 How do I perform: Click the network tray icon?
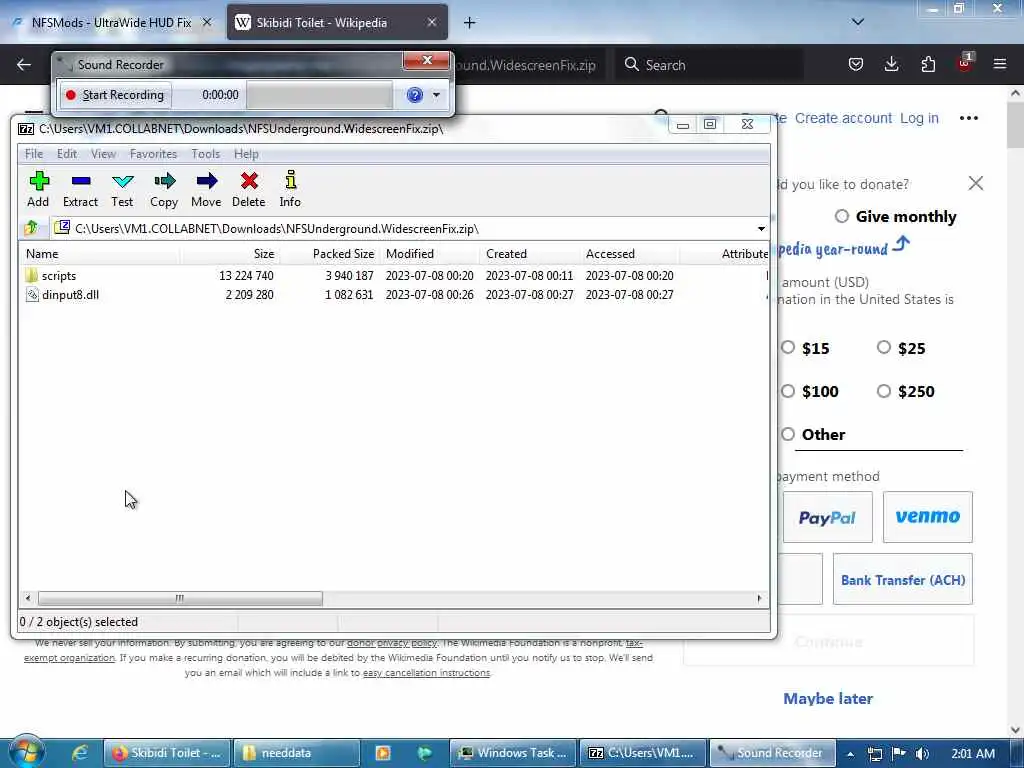(x=874, y=754)
